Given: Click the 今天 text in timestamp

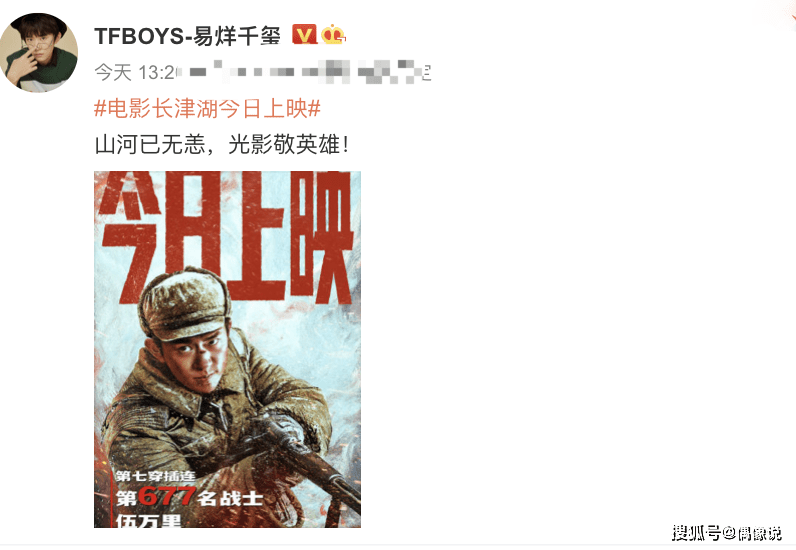Looking at the screenshot, I should 113,73.
